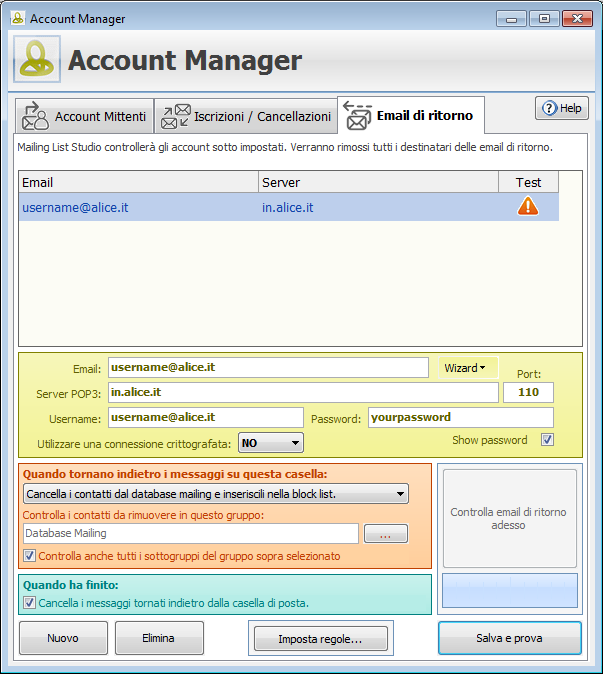Uncheck Controlla anche tutti i sottogruppi checkbox
The width and height of the screenshot is (603, 674).
tap(29, 556)
